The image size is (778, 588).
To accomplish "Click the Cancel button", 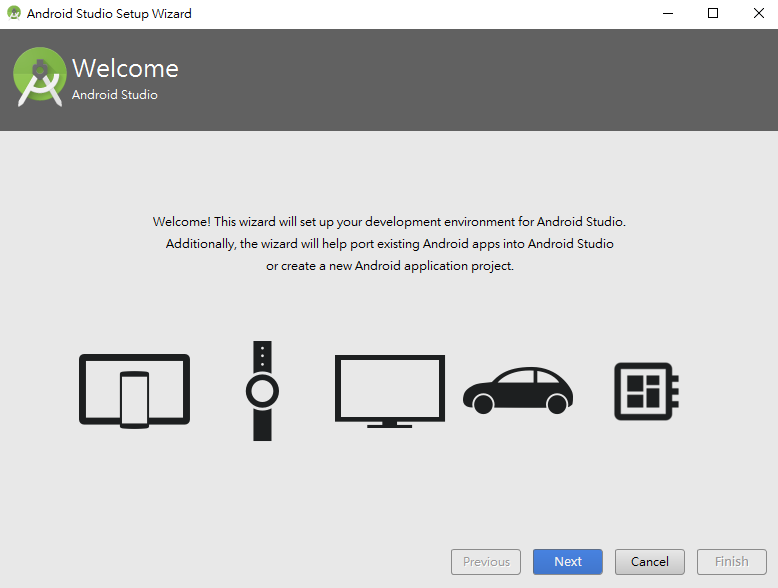I will tap(649, 562).
